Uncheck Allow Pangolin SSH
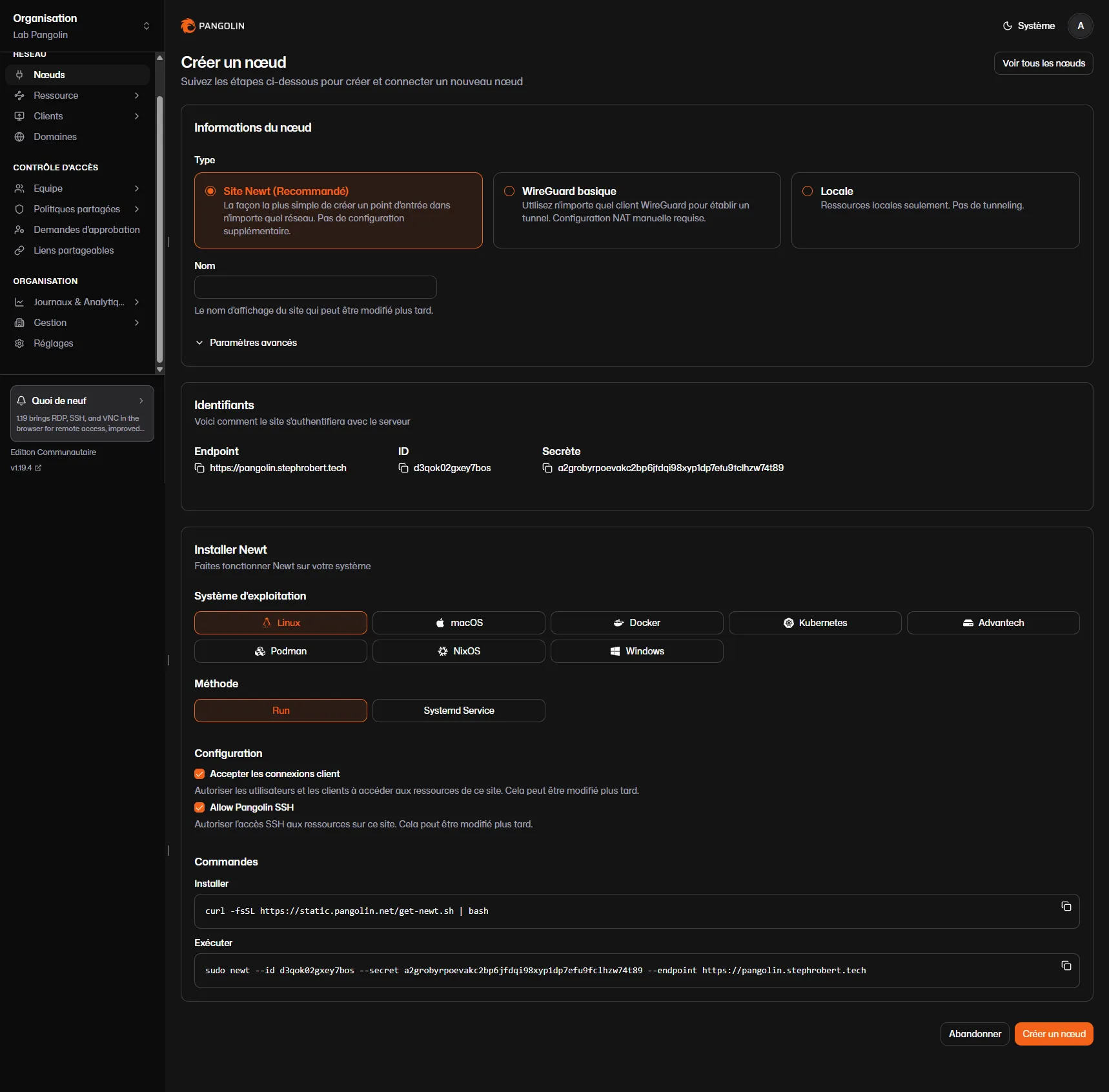The height and width of the screenshot is (1092, 1109). pyautogui.click(x=199, y=807)
